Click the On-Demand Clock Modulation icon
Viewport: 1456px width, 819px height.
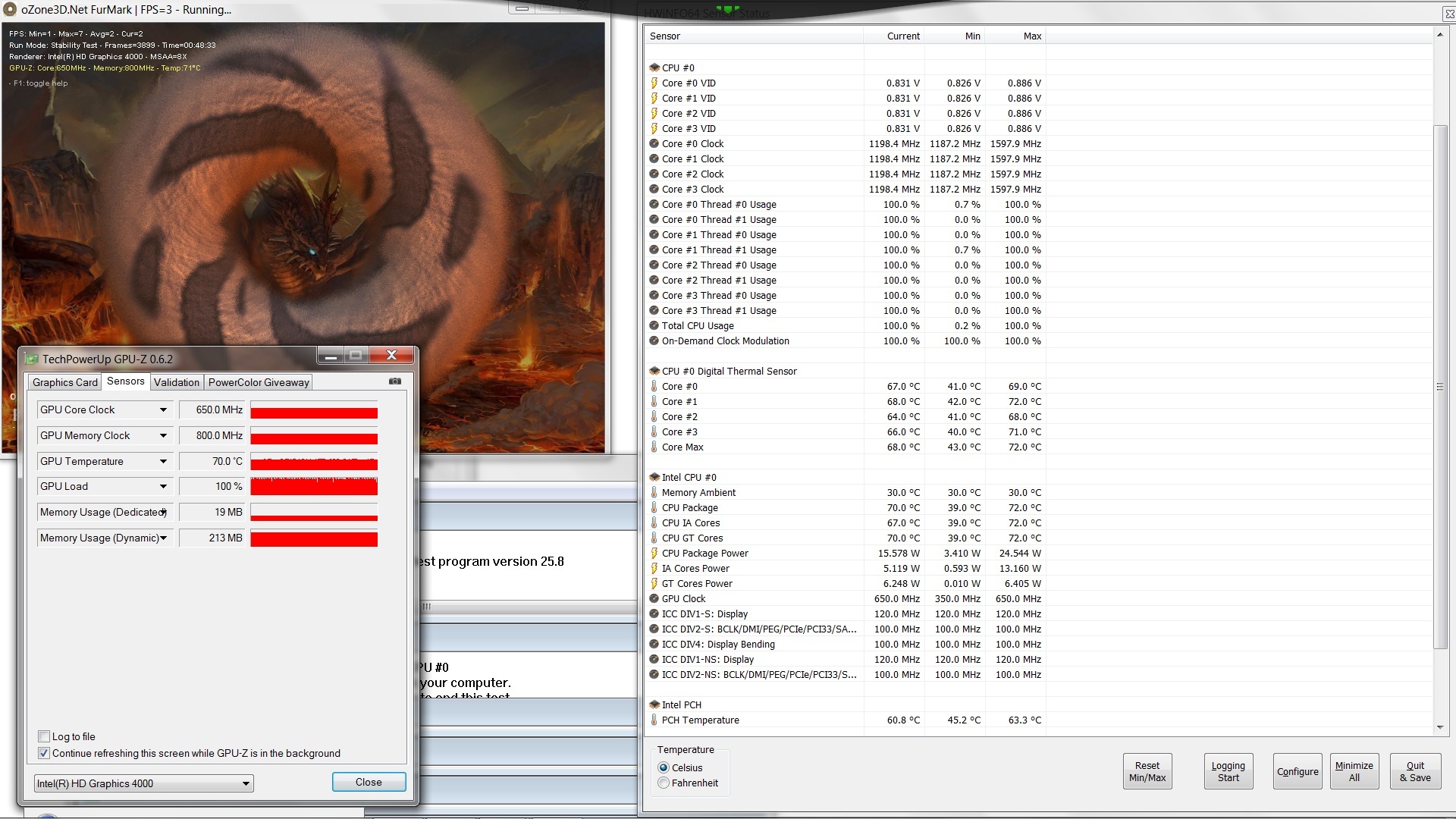pos(654,340)
